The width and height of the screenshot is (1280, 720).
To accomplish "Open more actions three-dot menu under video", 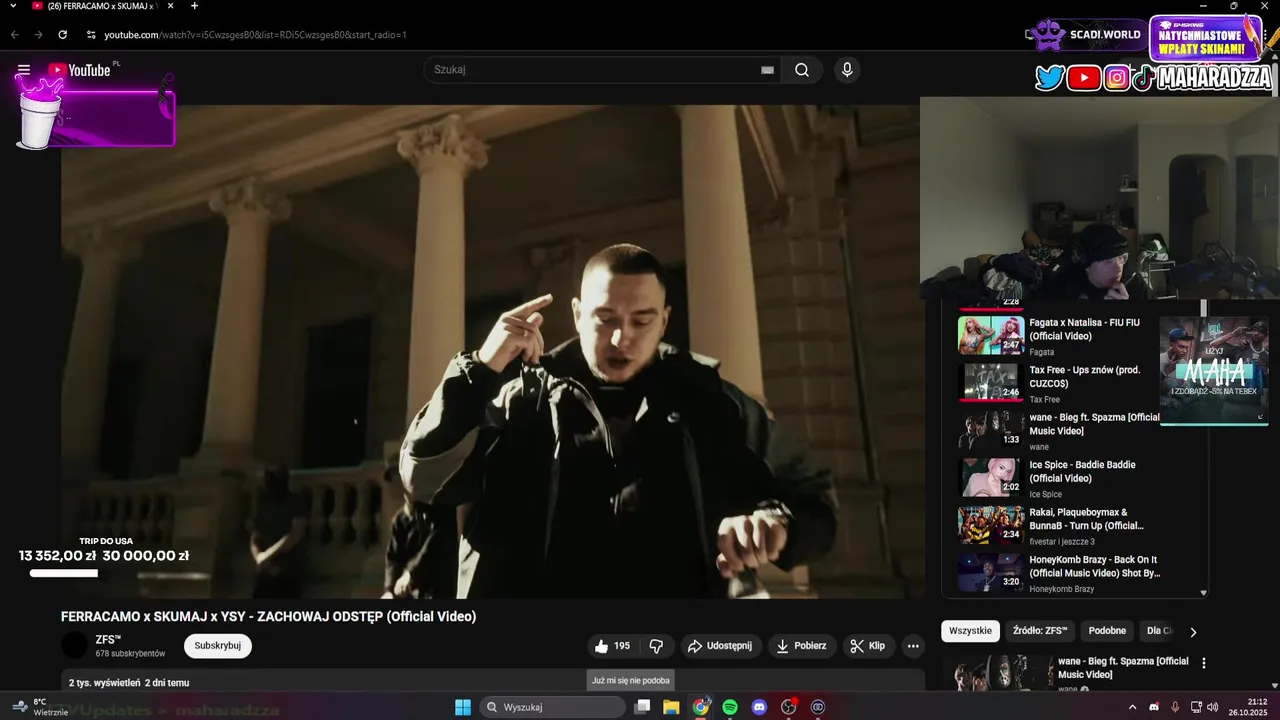I will (x=913, y=646).
